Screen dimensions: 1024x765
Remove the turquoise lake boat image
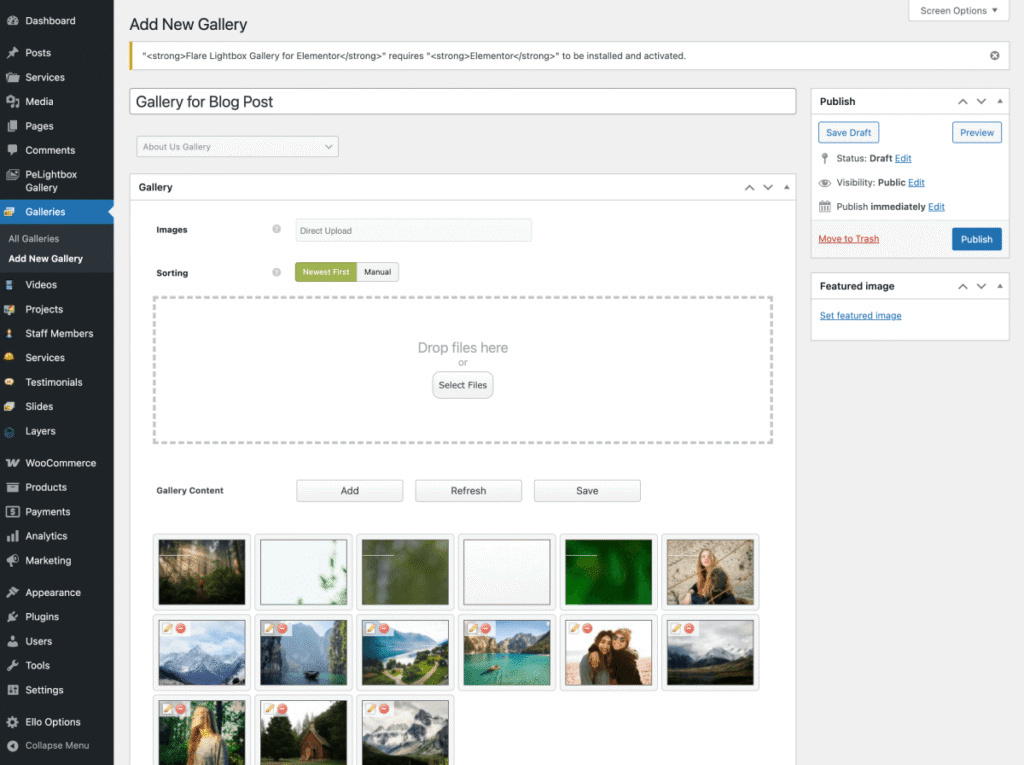[486, 628]
